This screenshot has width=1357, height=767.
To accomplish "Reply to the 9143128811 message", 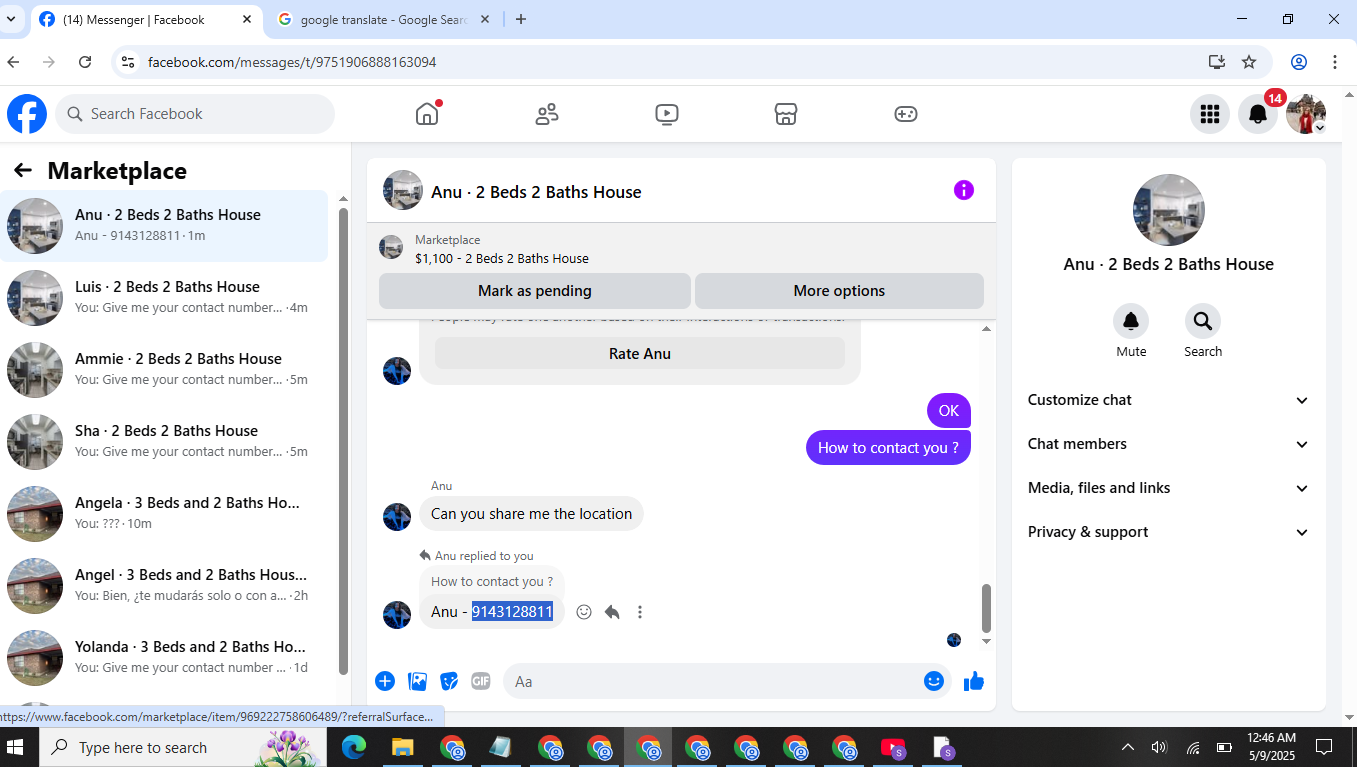I will click(612, 612).
